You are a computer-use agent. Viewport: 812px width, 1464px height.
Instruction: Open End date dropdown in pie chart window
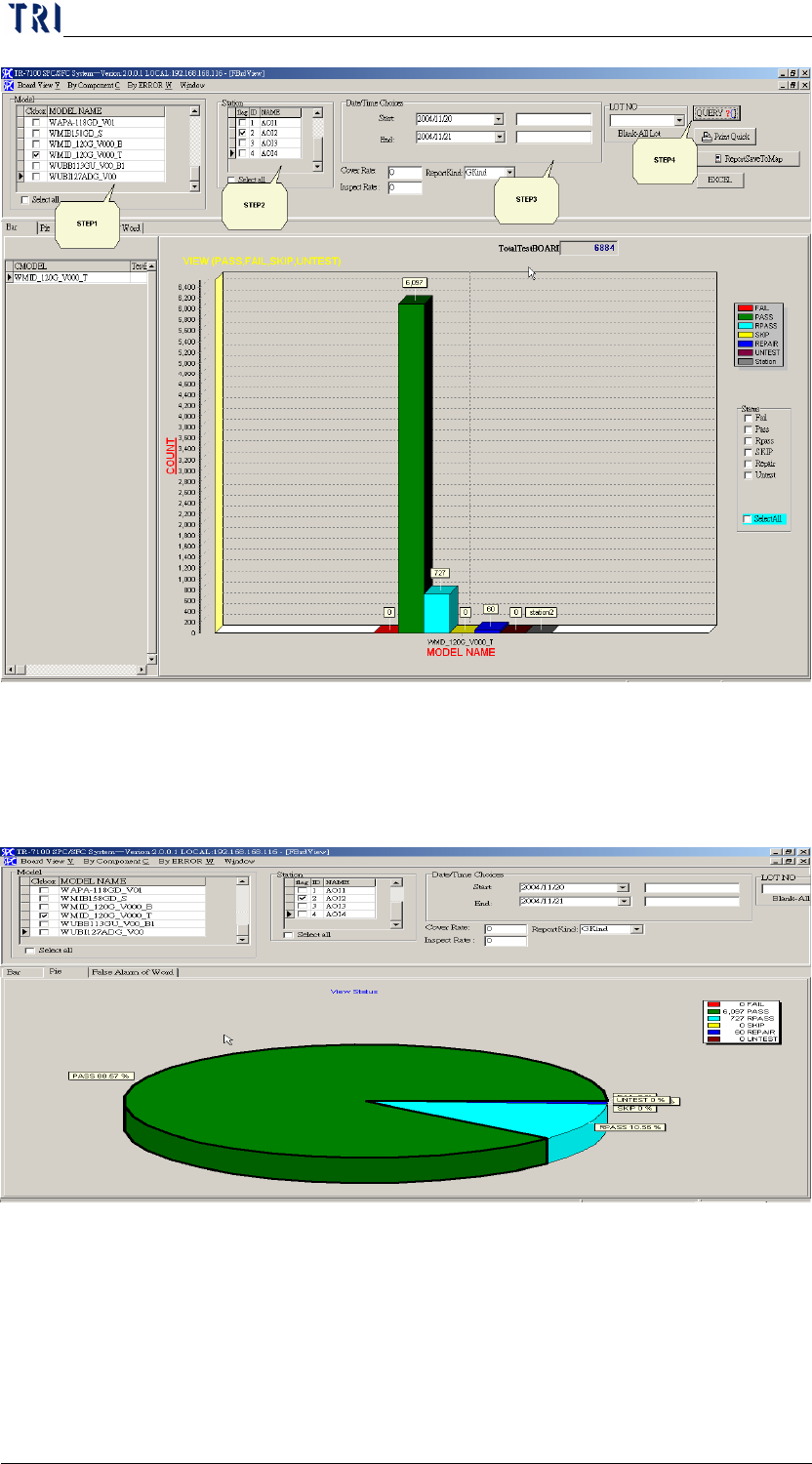tap(623, 902)
